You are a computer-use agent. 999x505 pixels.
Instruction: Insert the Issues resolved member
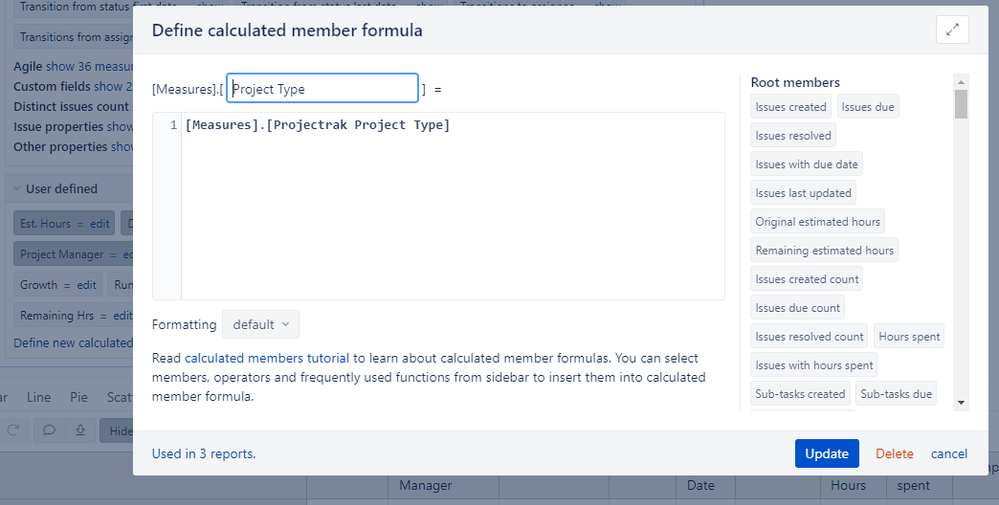[793, 136]
